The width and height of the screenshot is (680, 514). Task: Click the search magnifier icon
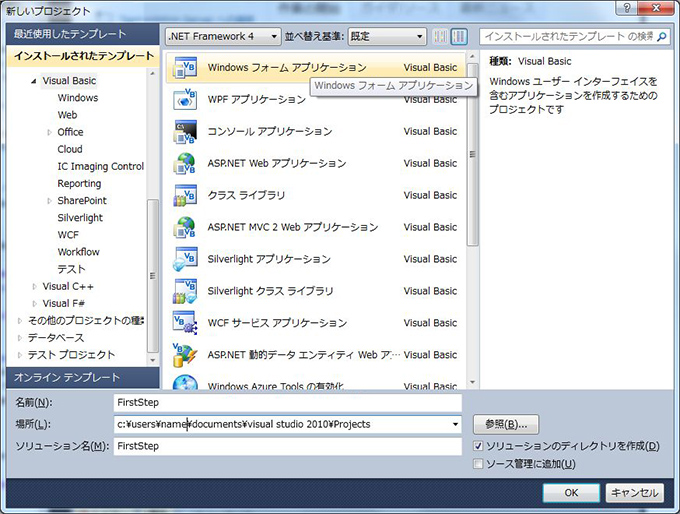pyautogui.click(x=662, y=36)
